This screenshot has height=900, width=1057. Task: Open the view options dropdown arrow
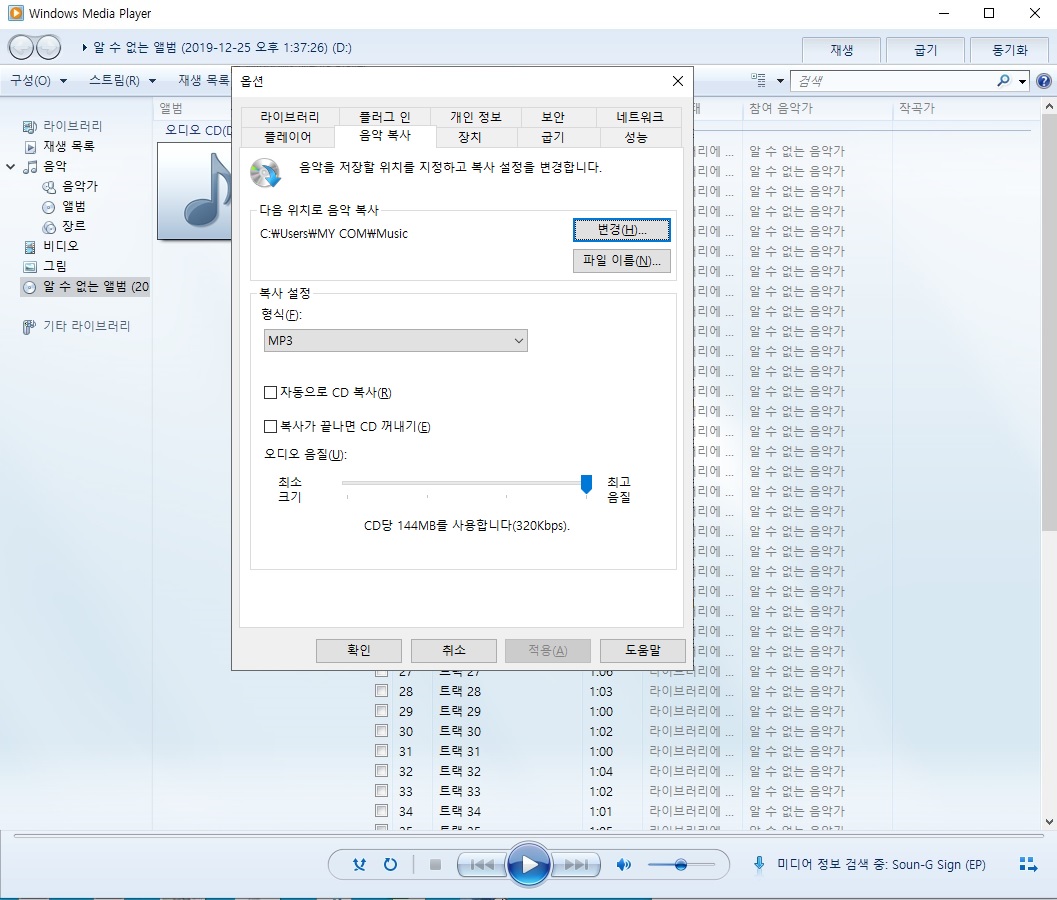[780, 81]
